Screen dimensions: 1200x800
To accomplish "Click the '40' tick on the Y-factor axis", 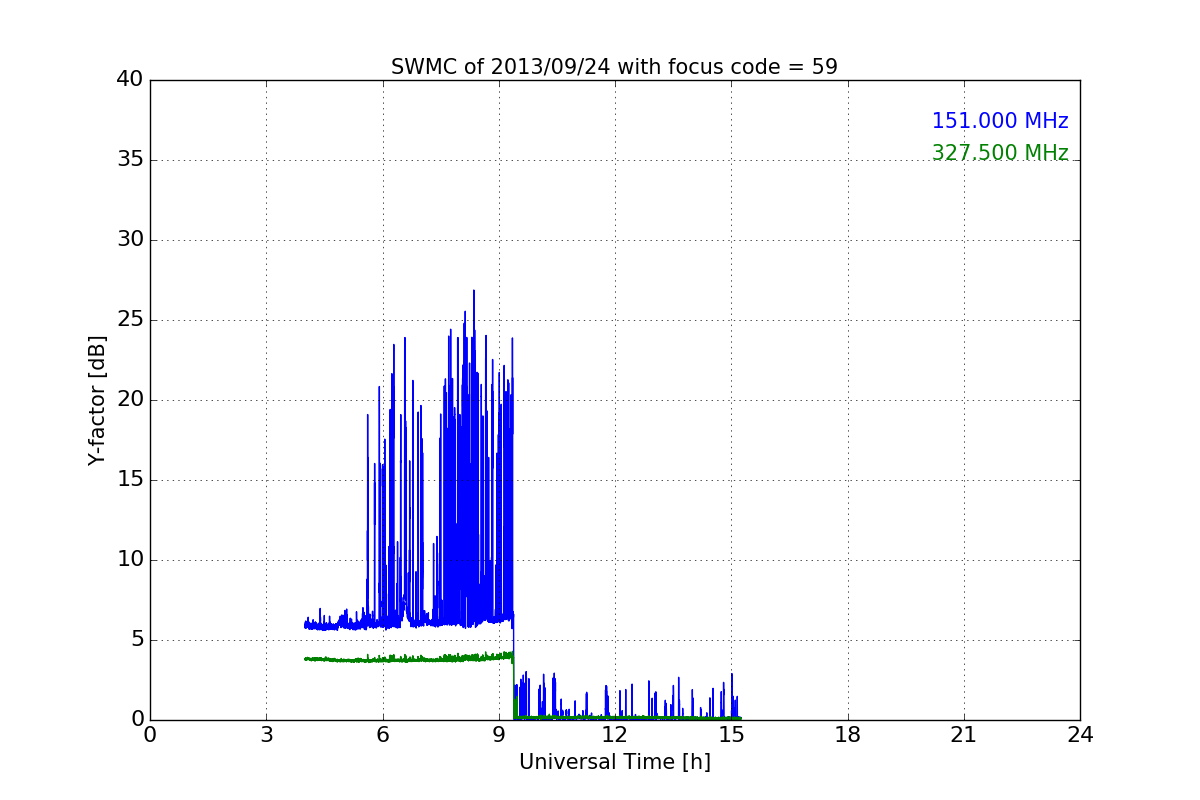I will coord(130,80).
